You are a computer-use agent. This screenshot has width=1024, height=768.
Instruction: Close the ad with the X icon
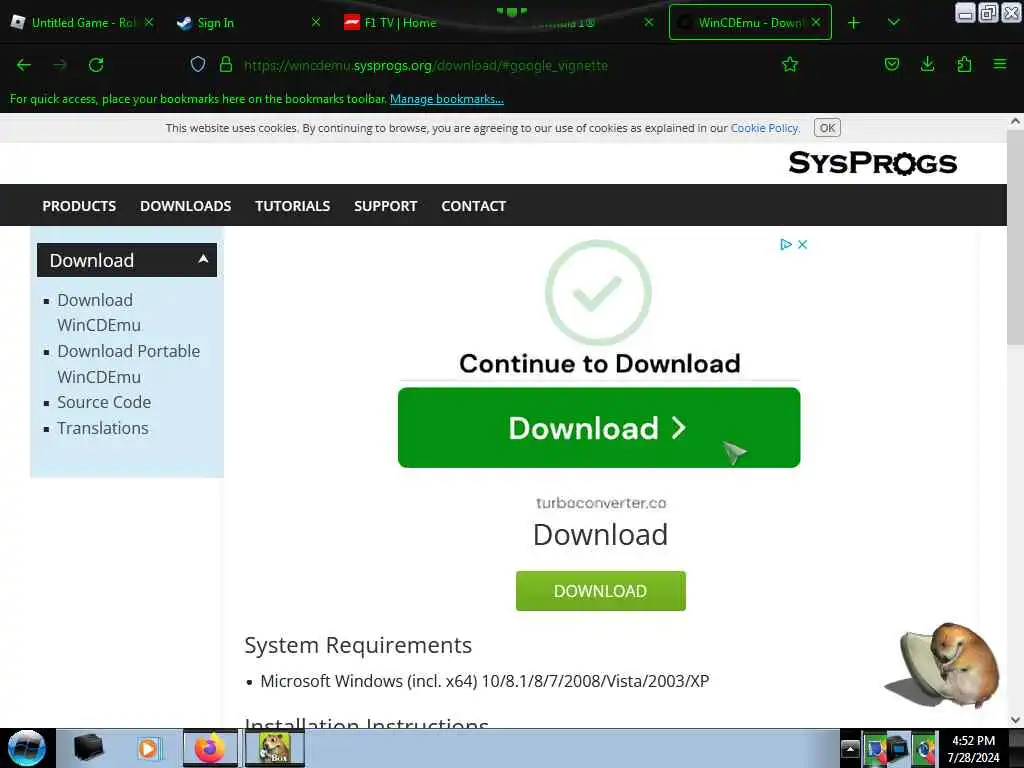pos(803,244)
